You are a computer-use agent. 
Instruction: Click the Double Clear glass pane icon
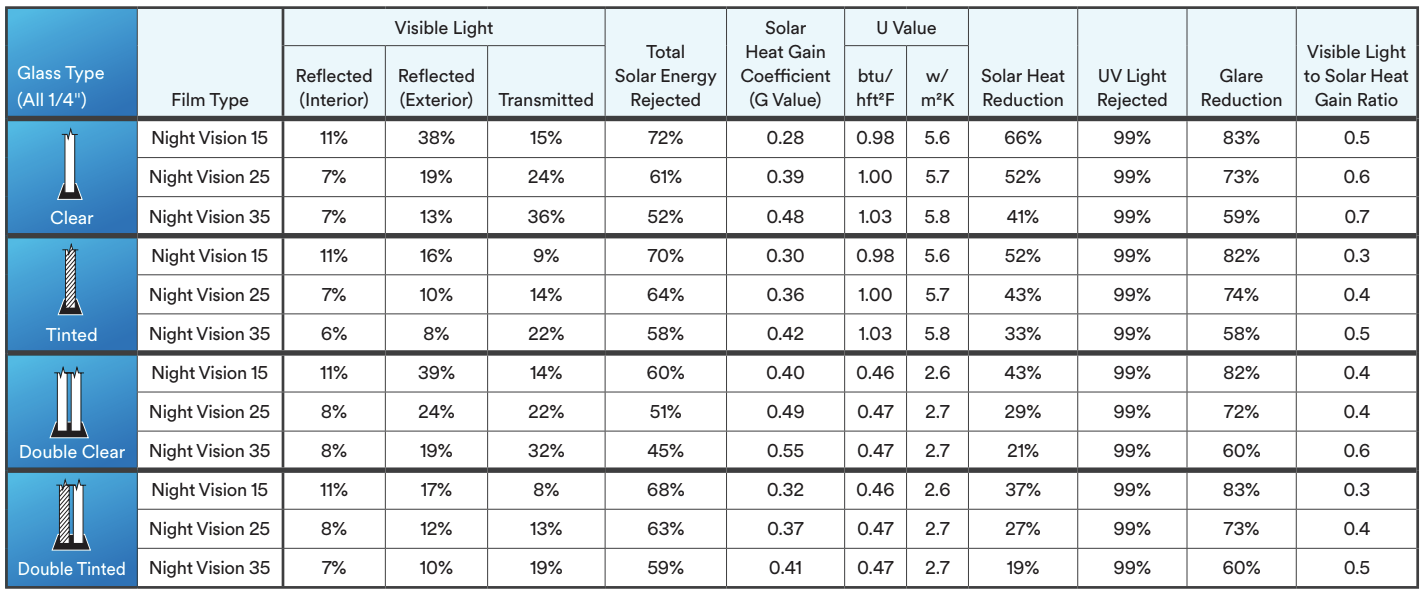[71, 400]
